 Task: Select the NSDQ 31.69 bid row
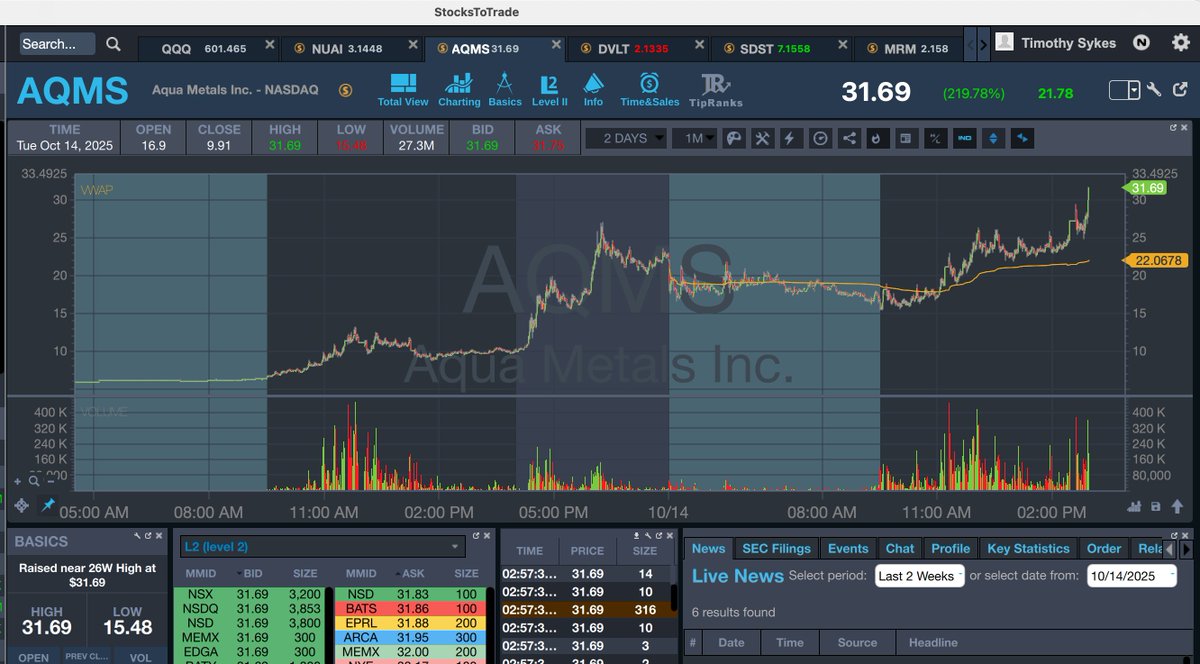(x=248, y=608)
